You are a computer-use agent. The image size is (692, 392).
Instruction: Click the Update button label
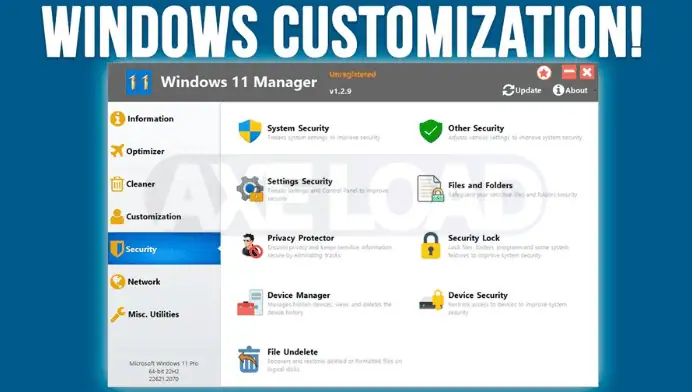[x=528, y=90]
